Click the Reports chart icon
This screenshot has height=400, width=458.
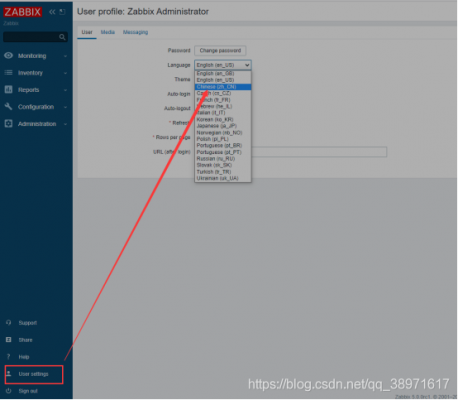[x=9, y=89]
